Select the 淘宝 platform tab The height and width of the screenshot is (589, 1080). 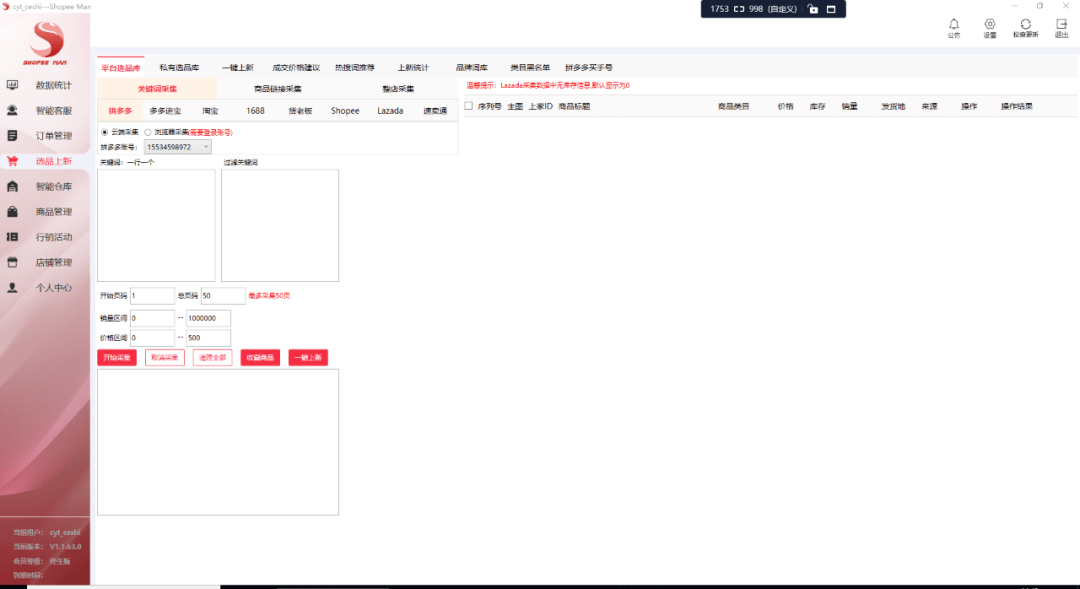(210, 111)
